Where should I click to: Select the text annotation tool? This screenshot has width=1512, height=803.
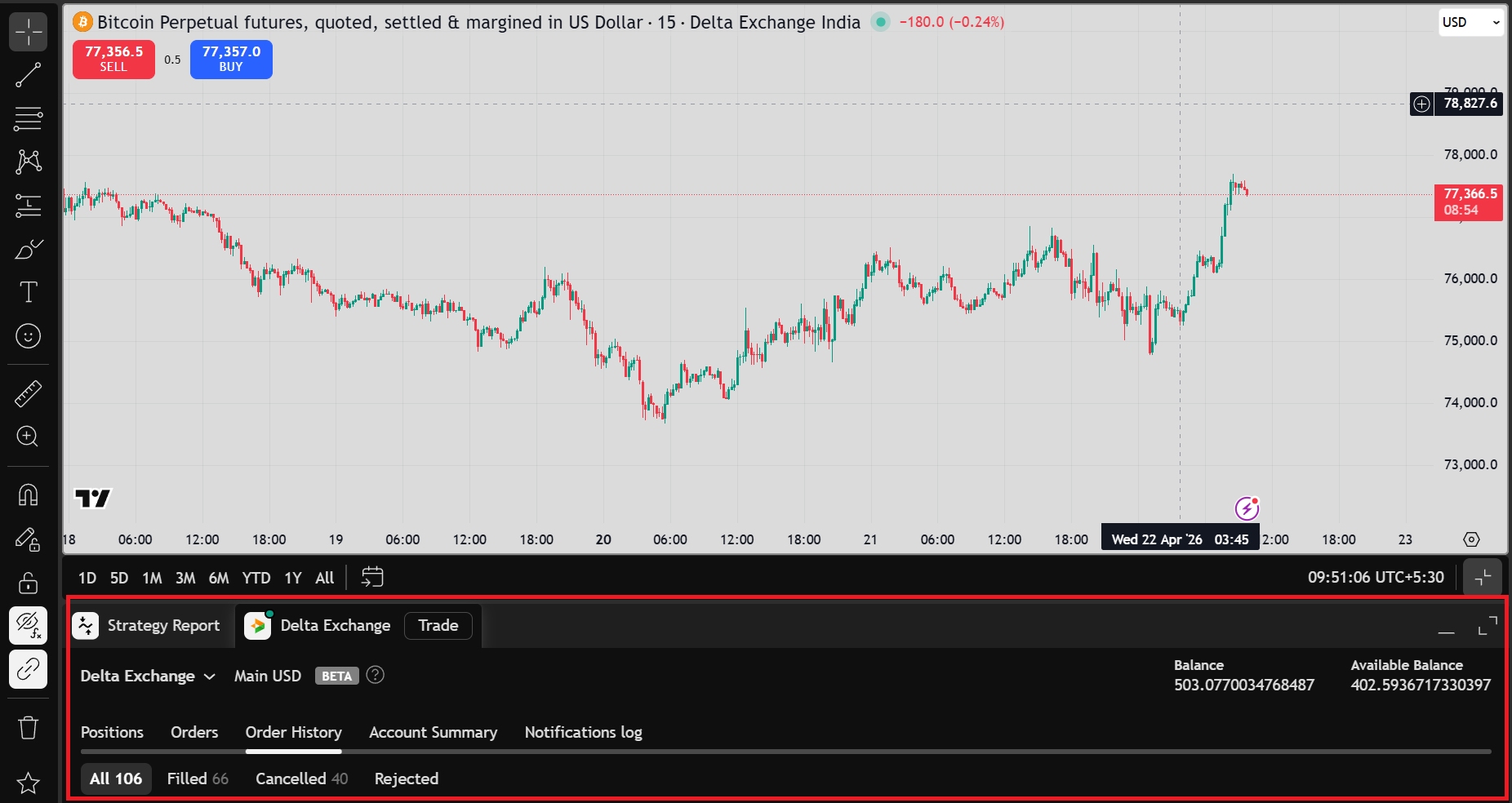point(29,292)
